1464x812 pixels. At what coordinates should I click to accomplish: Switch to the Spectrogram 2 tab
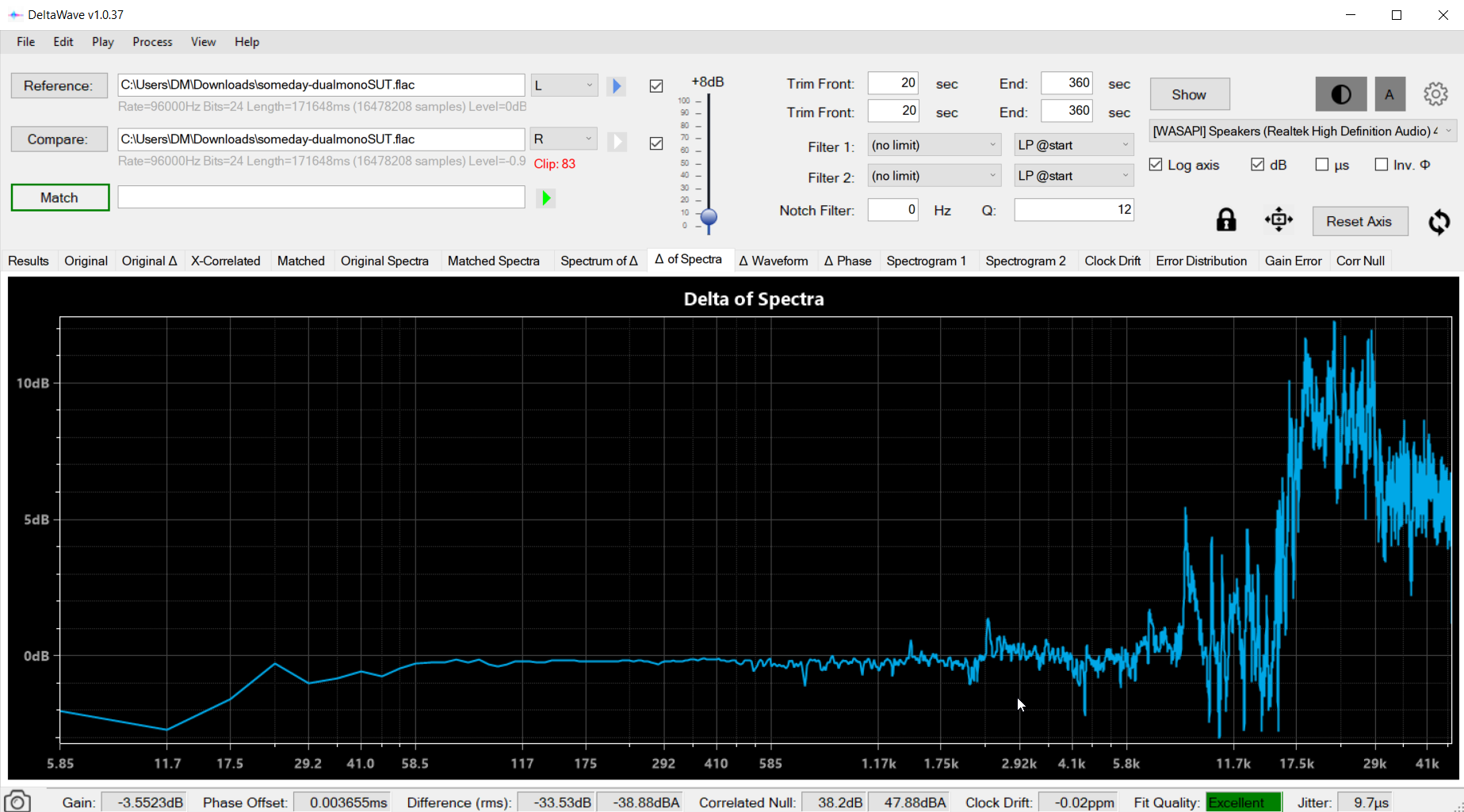[x=1026, y=261]
